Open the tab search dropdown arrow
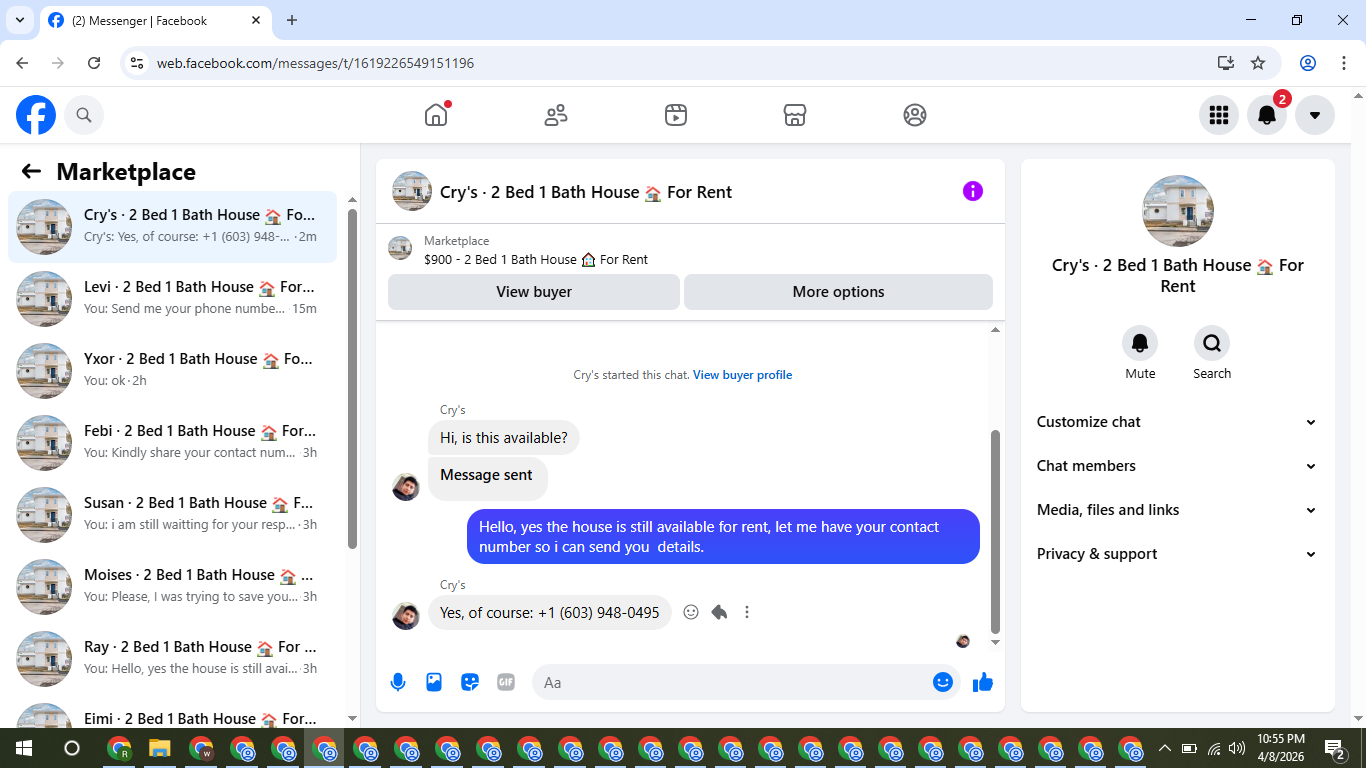1366x768 pixels. click(19, 20)
